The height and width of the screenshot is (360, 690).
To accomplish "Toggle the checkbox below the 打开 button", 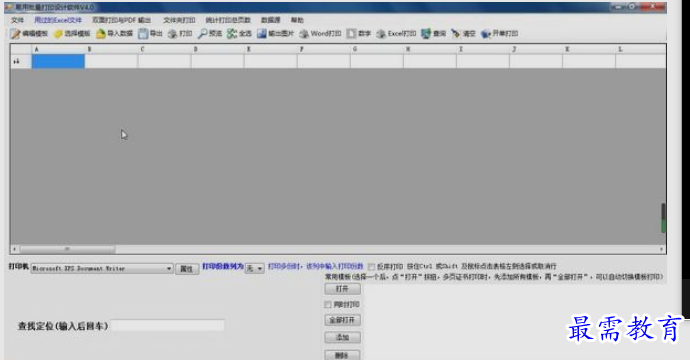I will 327,305.
